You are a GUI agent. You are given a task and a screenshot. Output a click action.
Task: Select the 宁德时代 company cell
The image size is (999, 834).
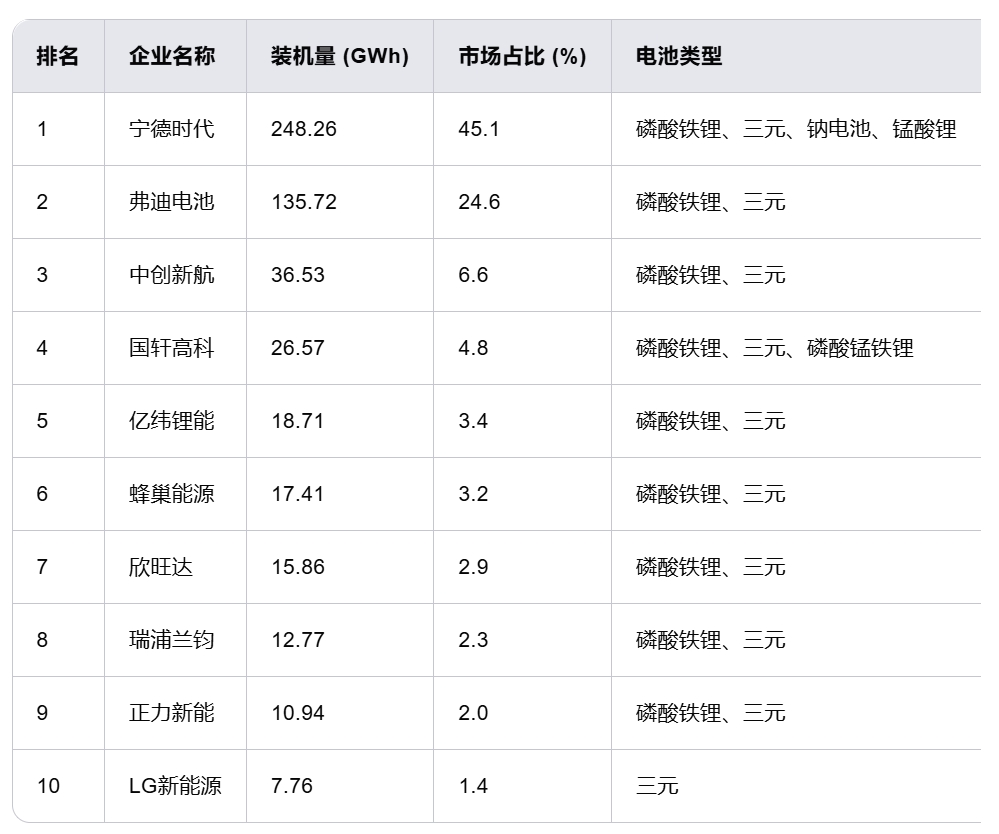(x=171, y=129)
